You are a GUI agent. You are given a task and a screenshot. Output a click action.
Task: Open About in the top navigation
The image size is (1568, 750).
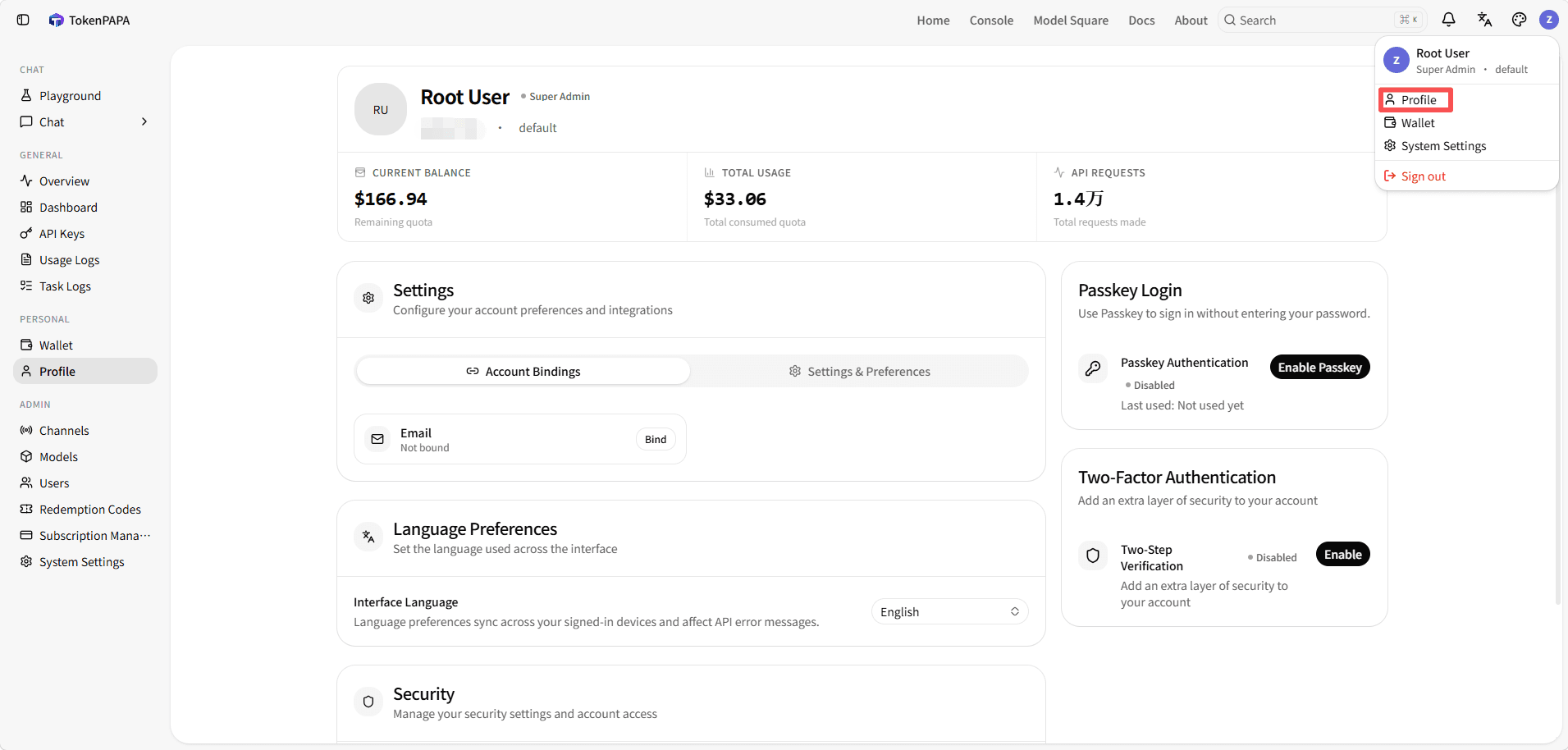point(1191,21)
